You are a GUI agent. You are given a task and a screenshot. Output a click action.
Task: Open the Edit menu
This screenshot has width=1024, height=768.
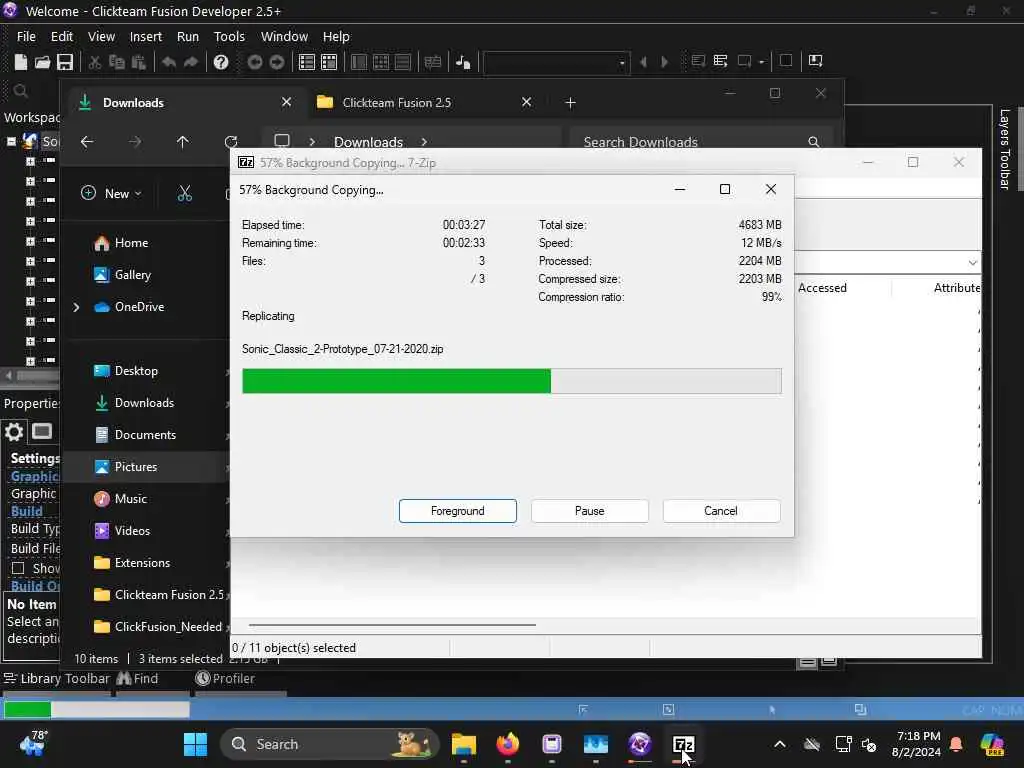tap(62, 37)
